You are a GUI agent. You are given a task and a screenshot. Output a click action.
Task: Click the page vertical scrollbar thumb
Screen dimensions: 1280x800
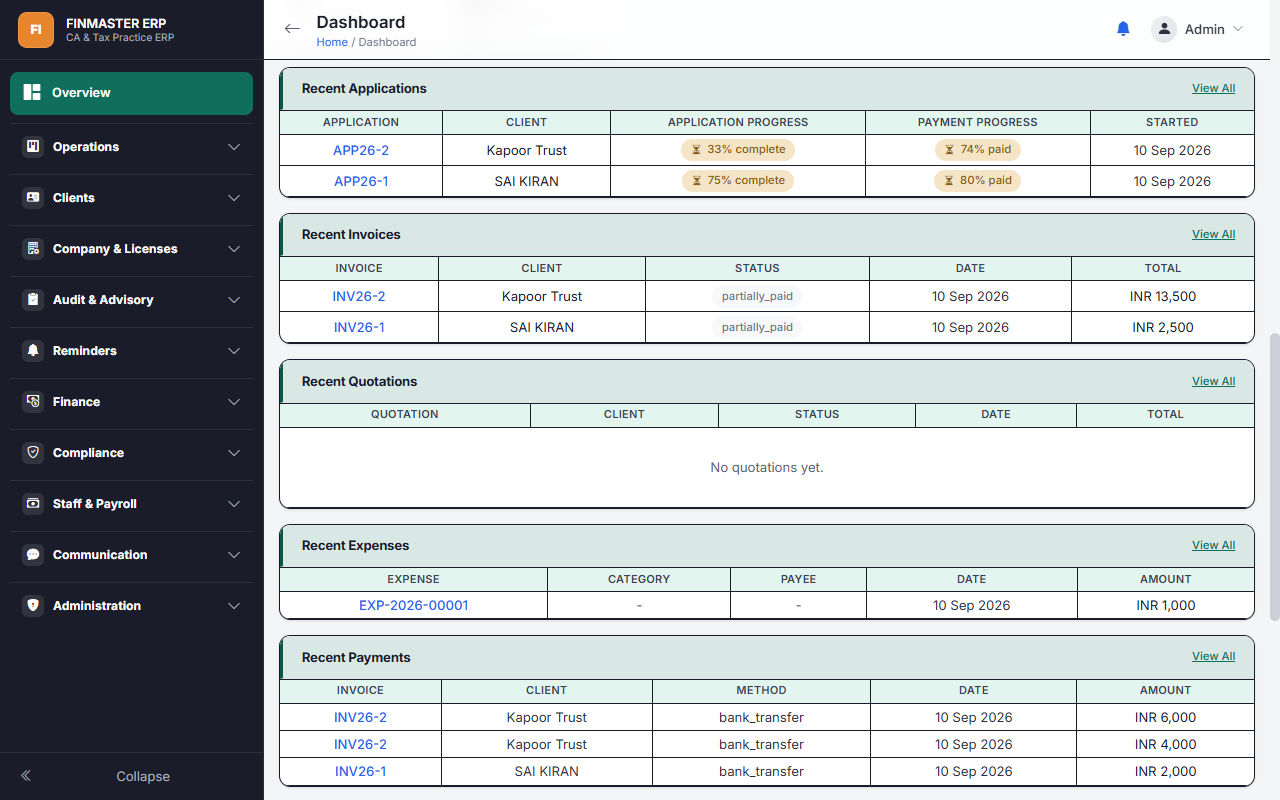(x=1274, y=477)
